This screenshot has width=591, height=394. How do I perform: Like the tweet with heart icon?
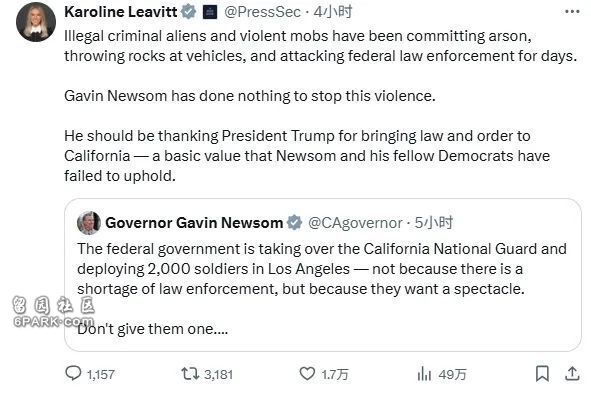[x=307, y=374]
